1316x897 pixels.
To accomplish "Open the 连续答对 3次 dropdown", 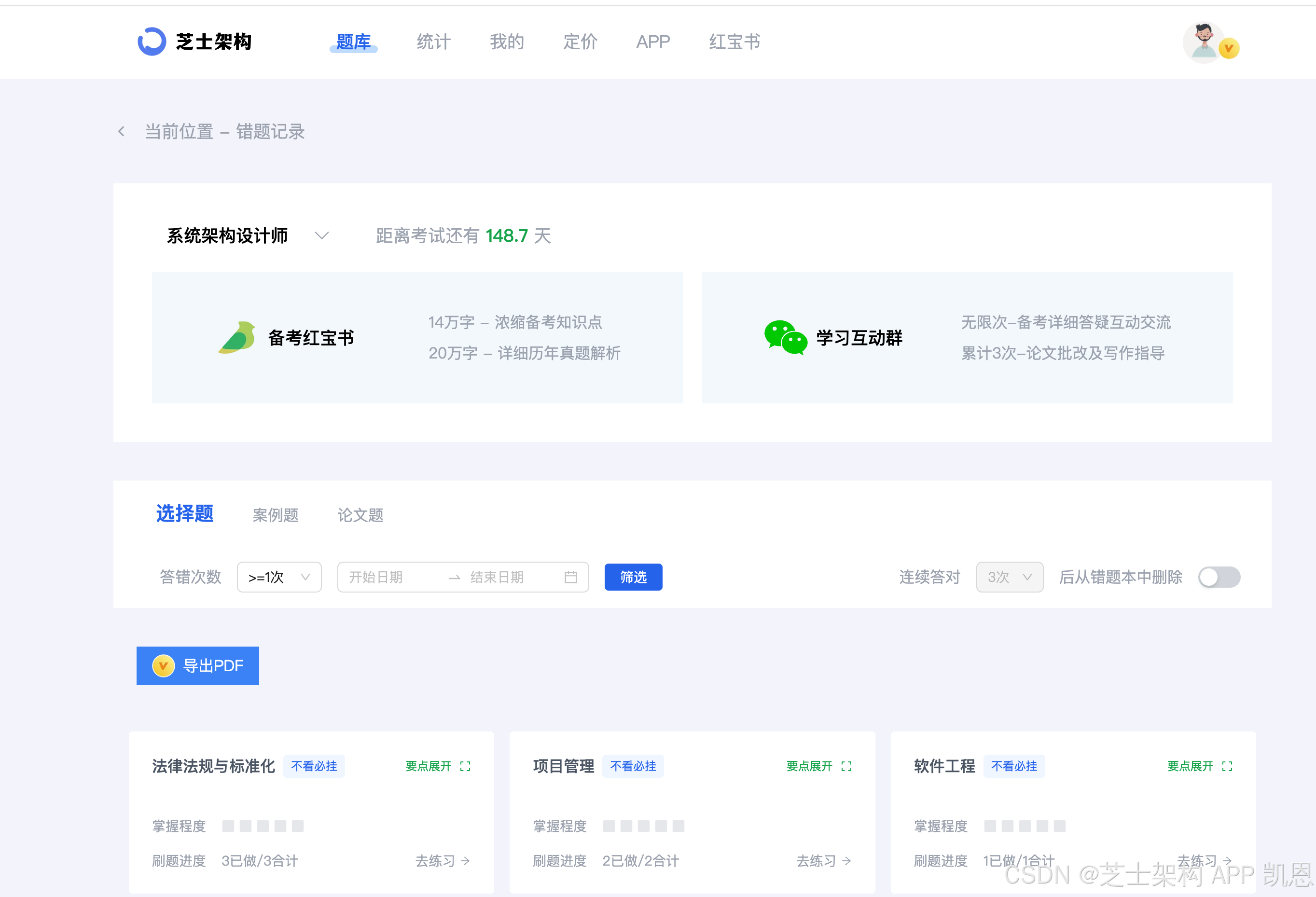I will pos(1010,577).
